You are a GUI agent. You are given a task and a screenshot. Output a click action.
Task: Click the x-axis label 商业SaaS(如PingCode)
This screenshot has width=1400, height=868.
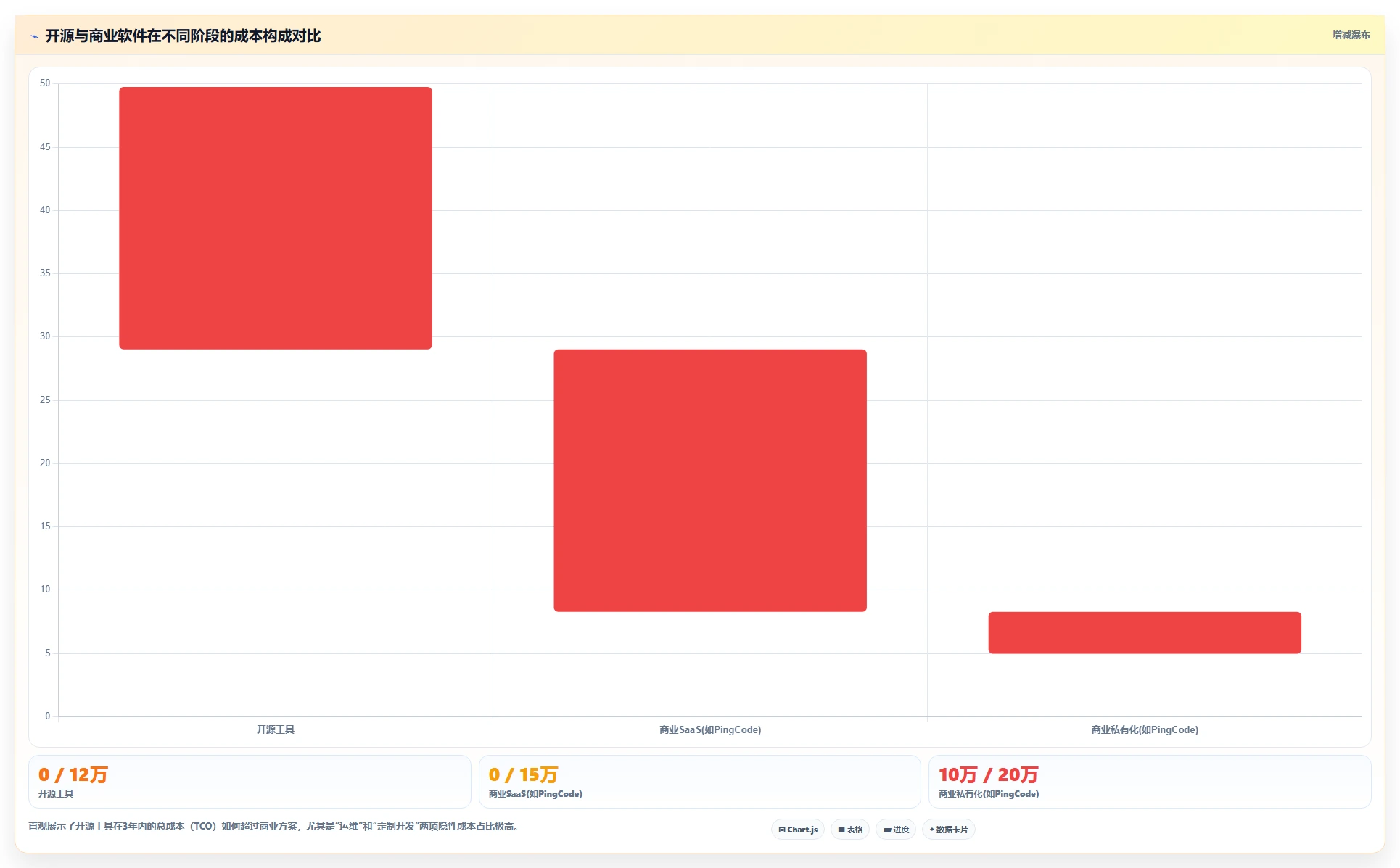tap(710, 729)
